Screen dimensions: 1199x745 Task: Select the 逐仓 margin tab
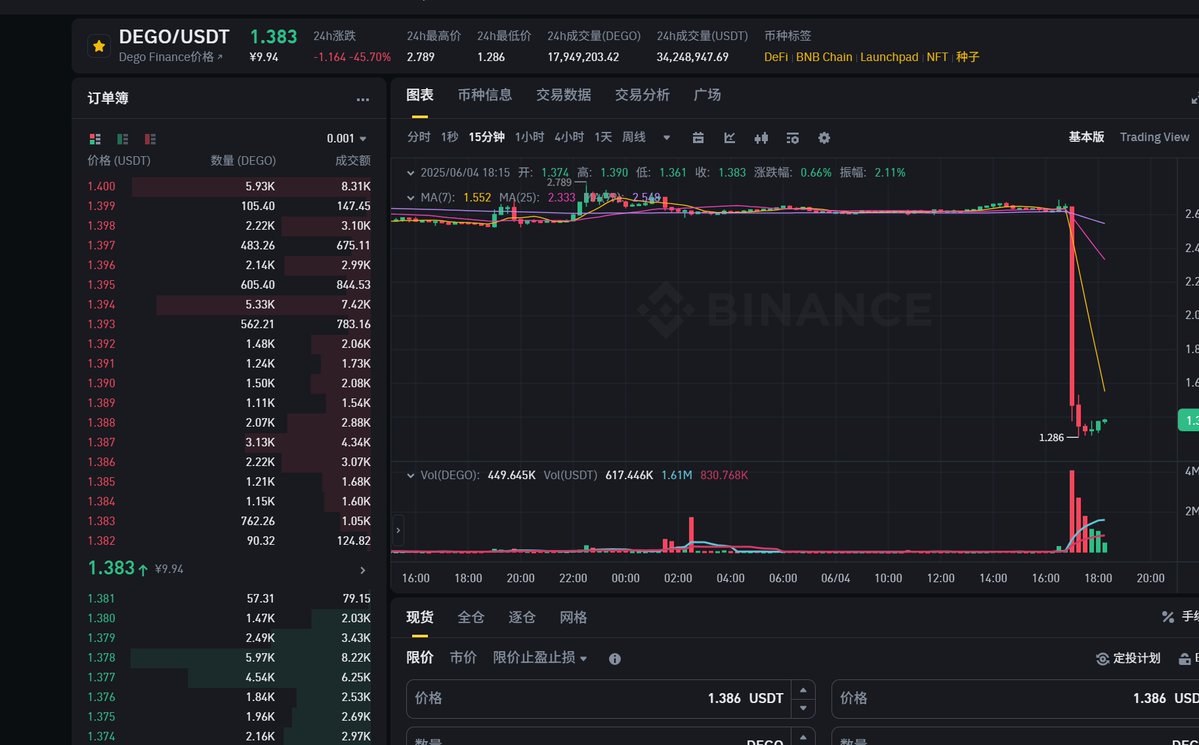[522, 617]
